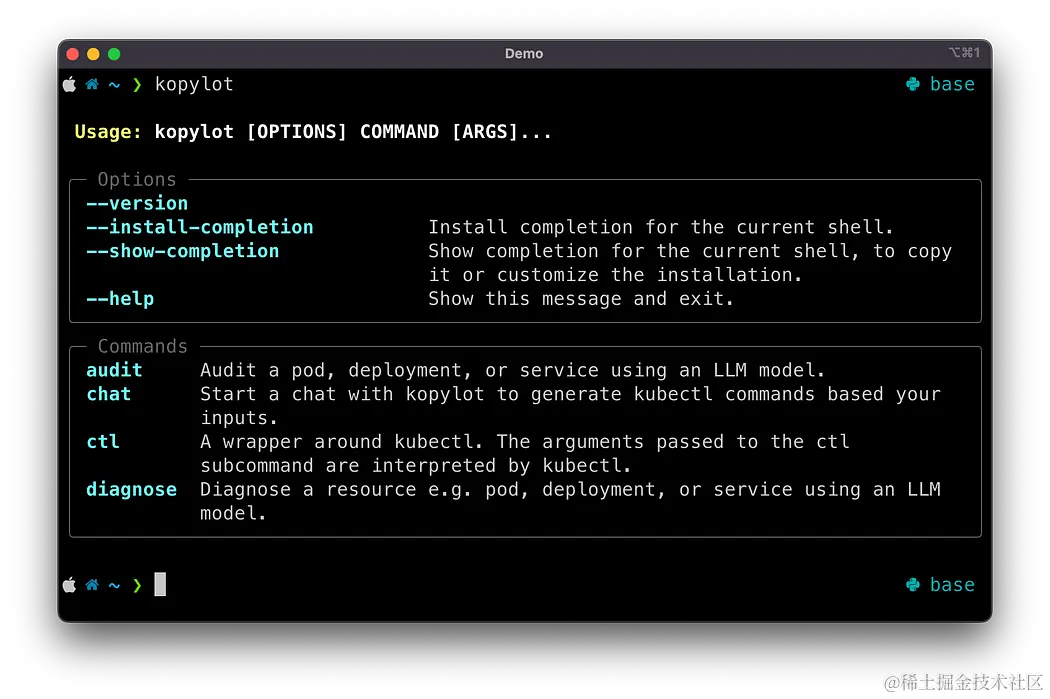Click the Apple logo in bottom prompt
Viewport: 1050px width, 699px height.
(70, 585)
